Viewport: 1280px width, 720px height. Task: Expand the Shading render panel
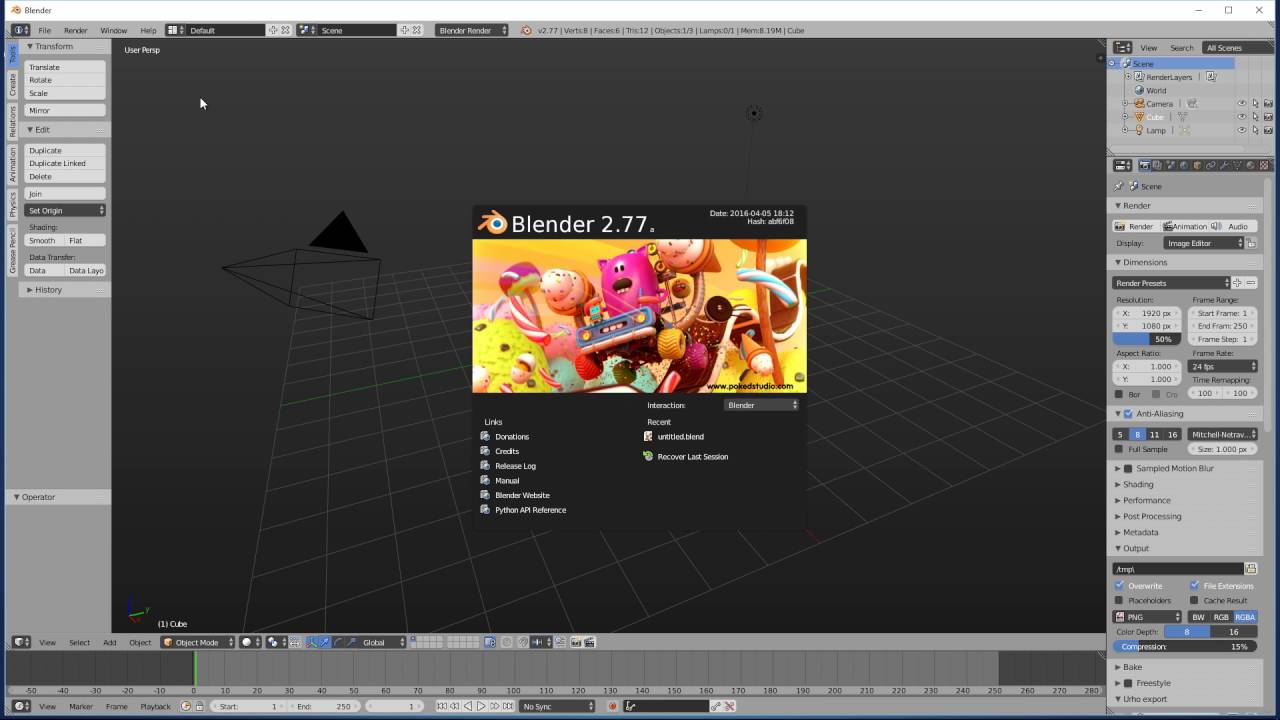[1137, 484]
